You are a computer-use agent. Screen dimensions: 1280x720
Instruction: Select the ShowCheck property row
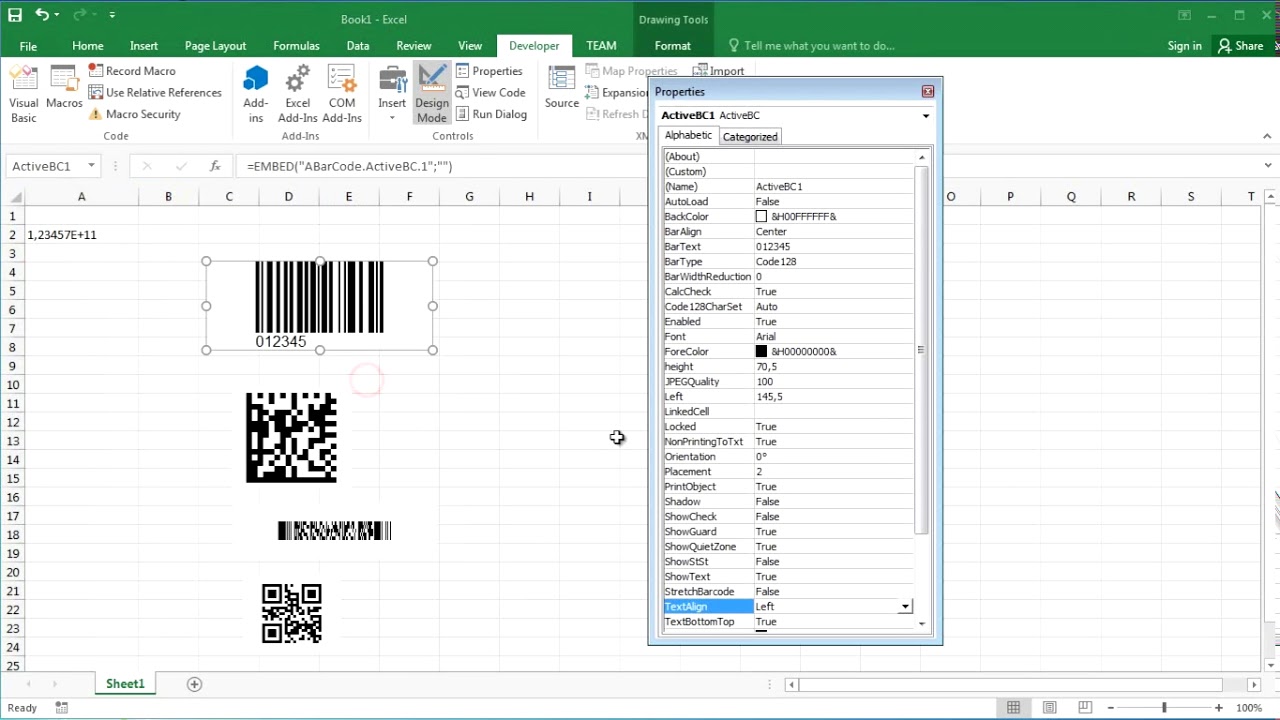pyautogui.click(x=788, y=516)
